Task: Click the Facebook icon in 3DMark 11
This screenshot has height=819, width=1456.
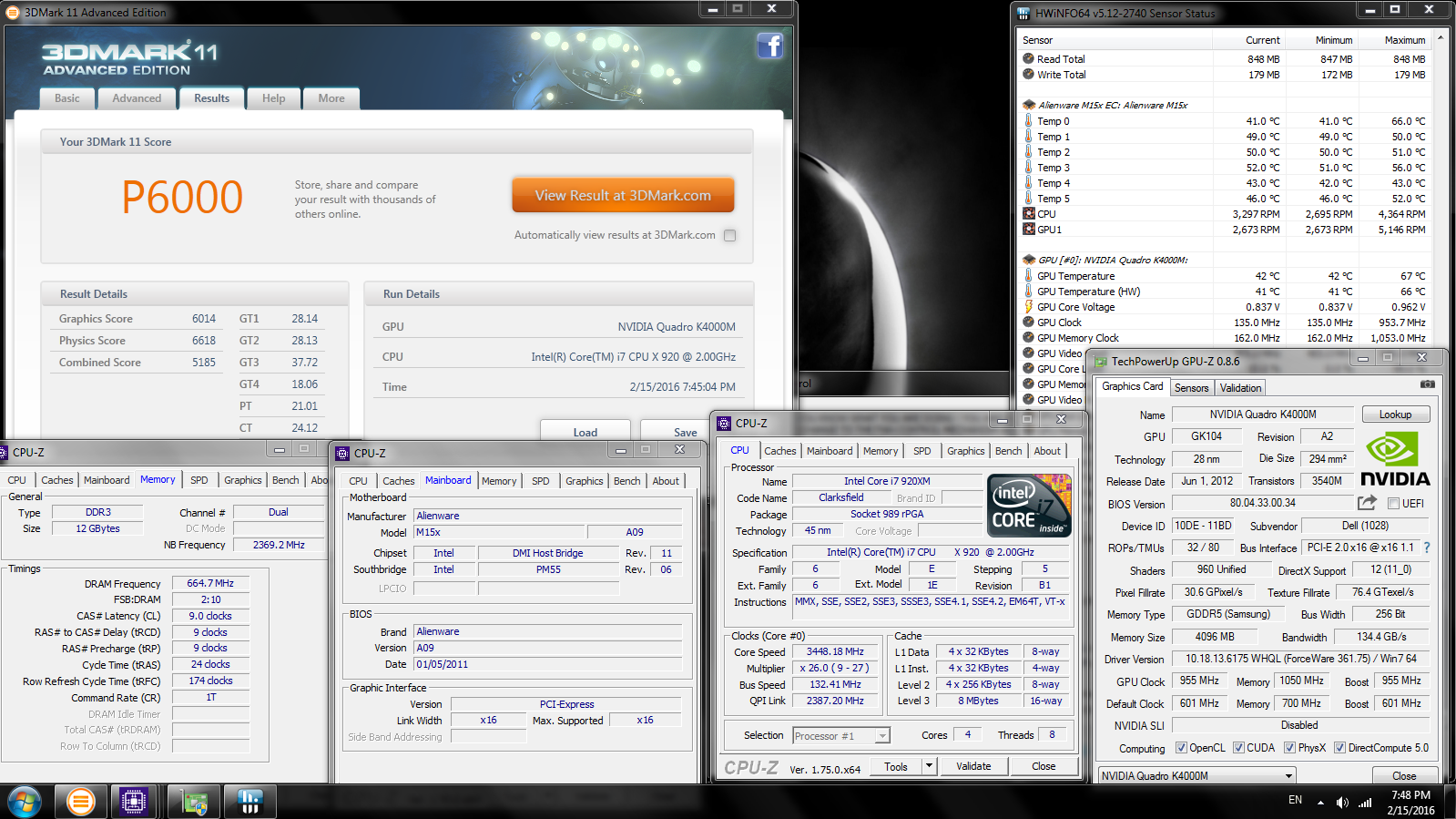Action: pyautogui.click(x=769, y=46)
